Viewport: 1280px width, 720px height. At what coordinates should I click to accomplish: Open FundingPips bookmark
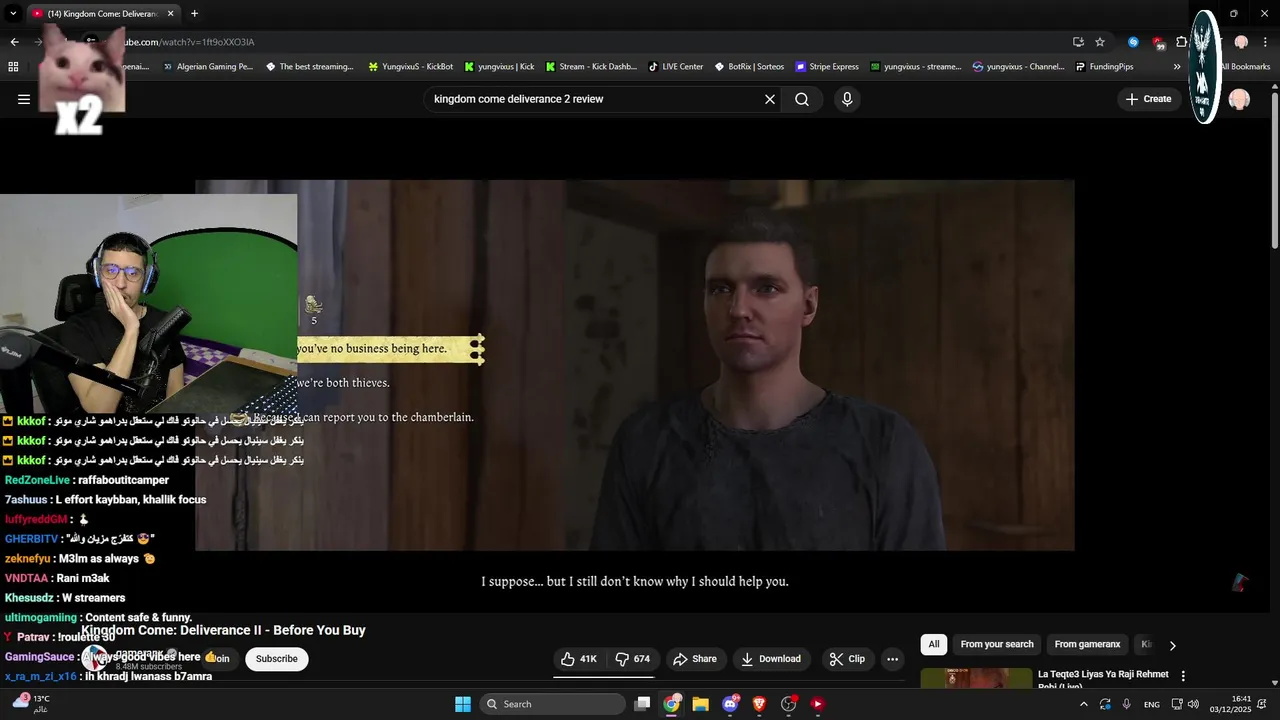1104,67
